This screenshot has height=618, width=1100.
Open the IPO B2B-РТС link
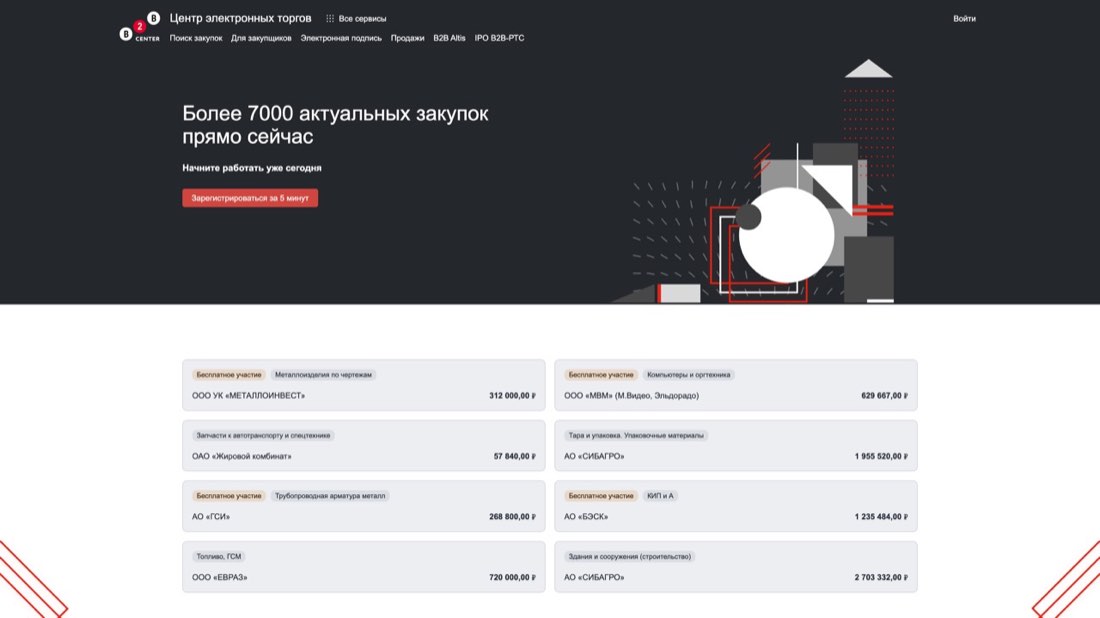pyautogui.click(x=499, y=39)
